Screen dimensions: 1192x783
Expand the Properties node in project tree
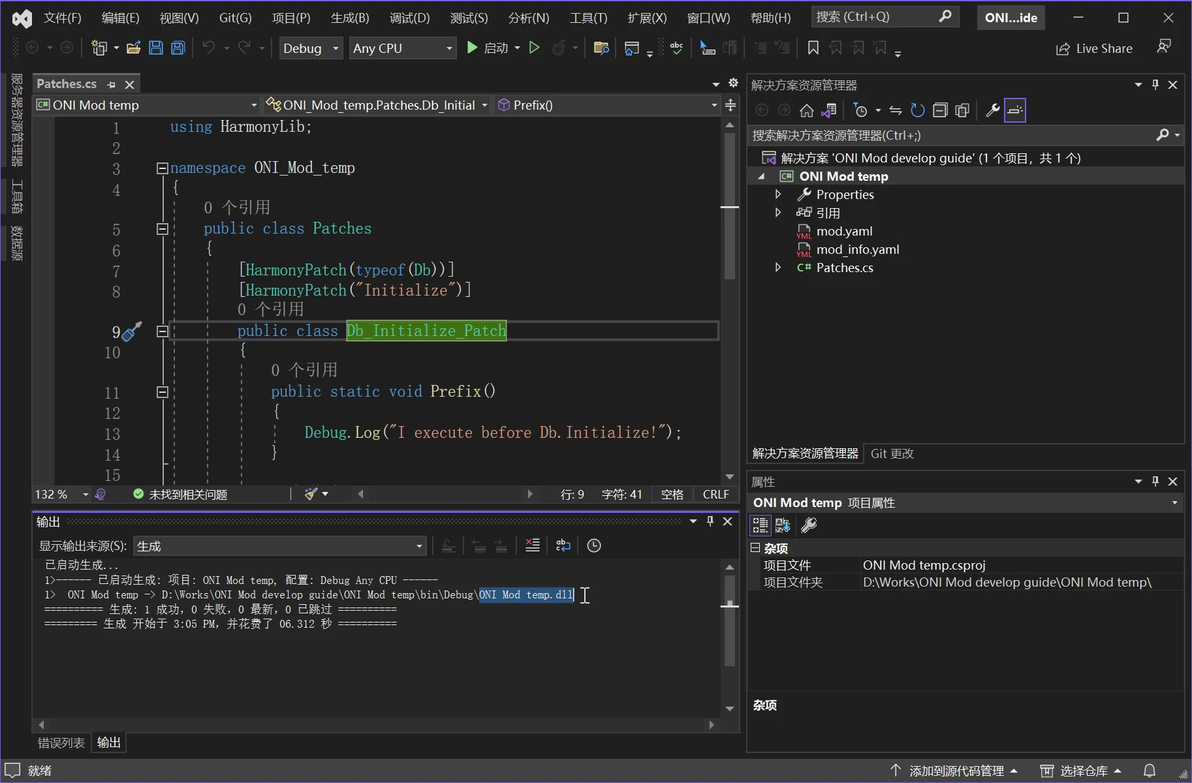coord(778,194)
